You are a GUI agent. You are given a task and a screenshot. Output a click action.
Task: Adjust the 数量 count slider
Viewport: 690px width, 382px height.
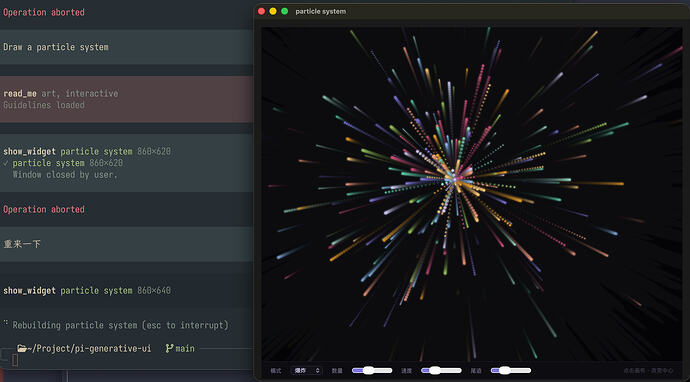click(372, 371)
